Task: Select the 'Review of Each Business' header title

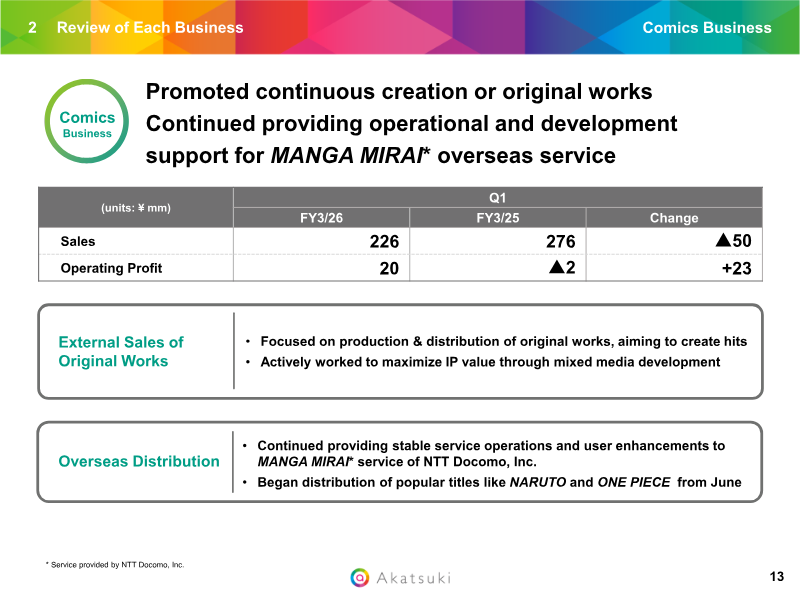Action: pyautogui.click(x=150, y=27)
